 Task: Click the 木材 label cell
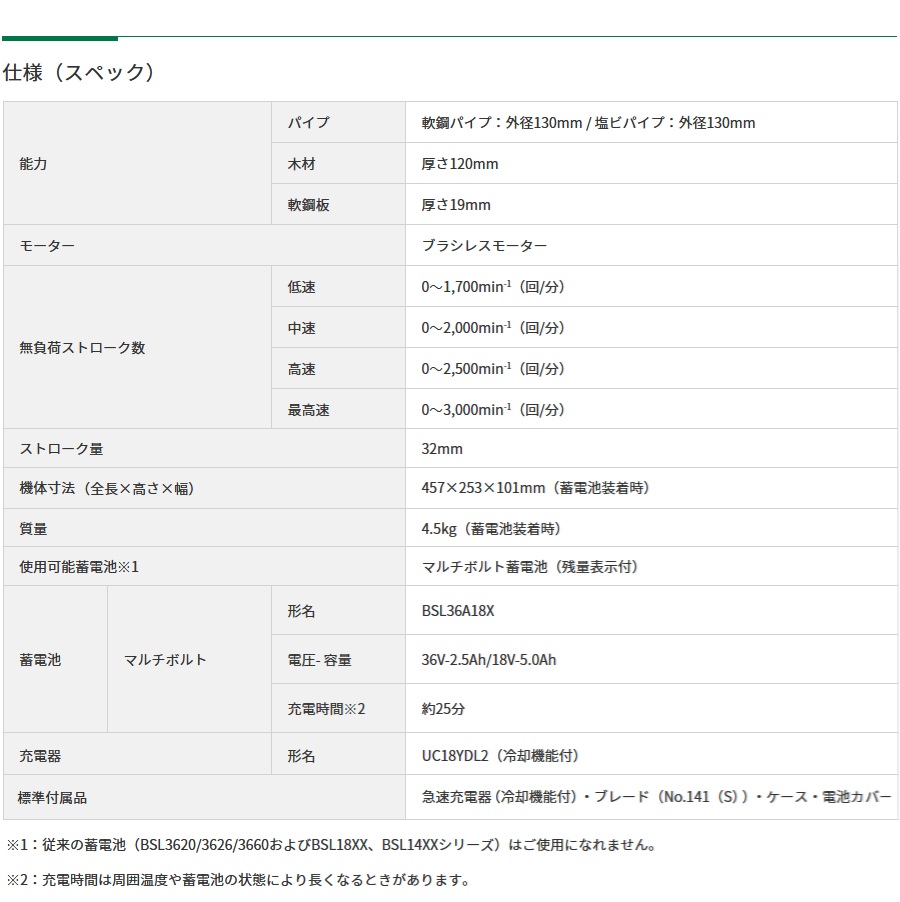tap(338, 163)
